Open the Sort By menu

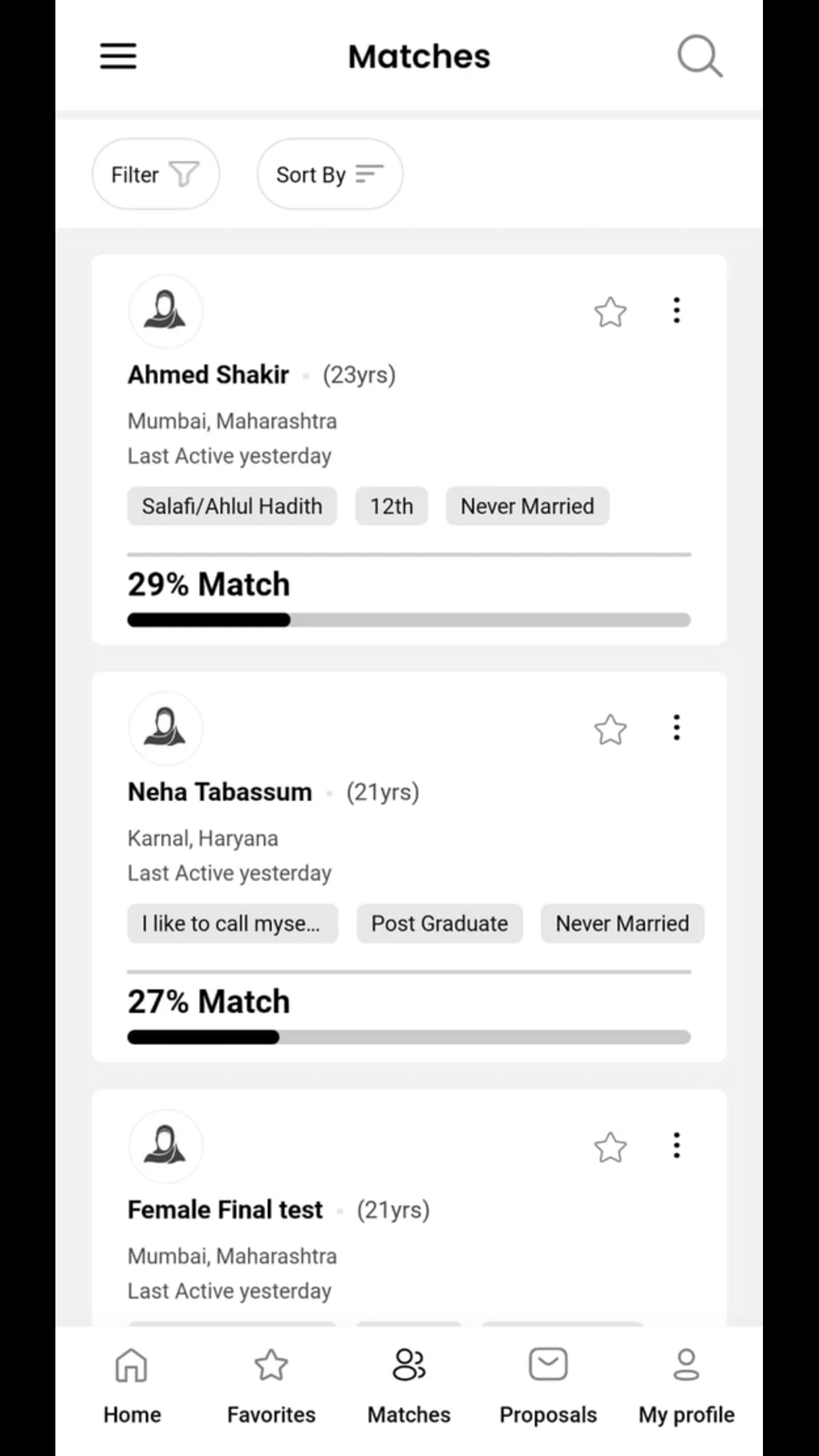coord(330,174)
